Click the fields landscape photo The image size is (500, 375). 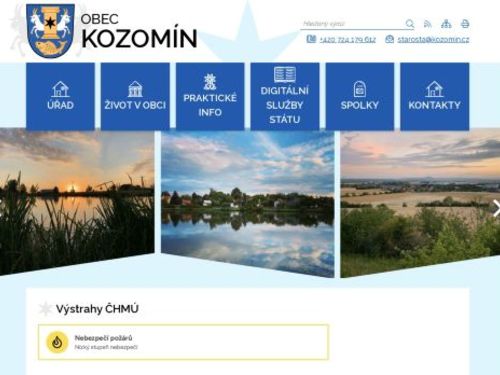420,204
